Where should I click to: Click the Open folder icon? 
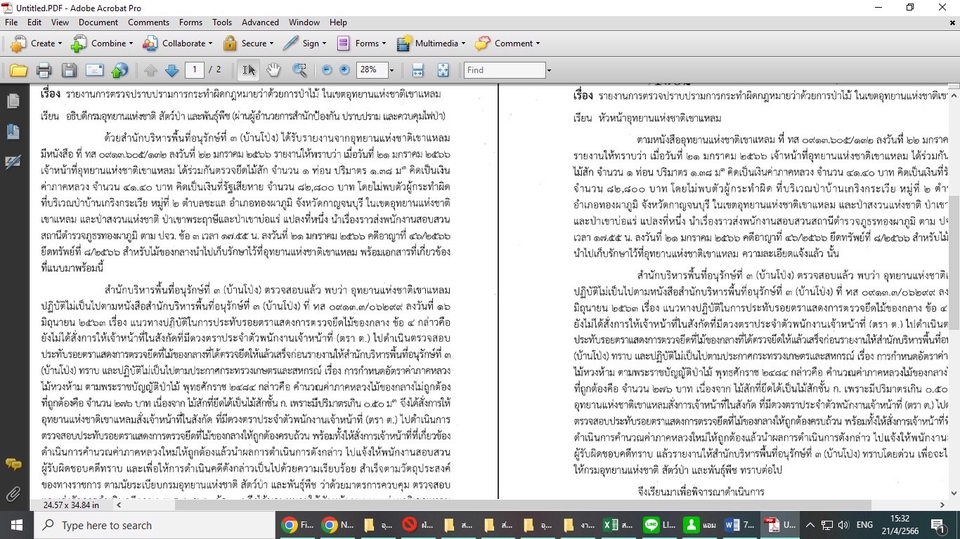(x=18, y=70)
